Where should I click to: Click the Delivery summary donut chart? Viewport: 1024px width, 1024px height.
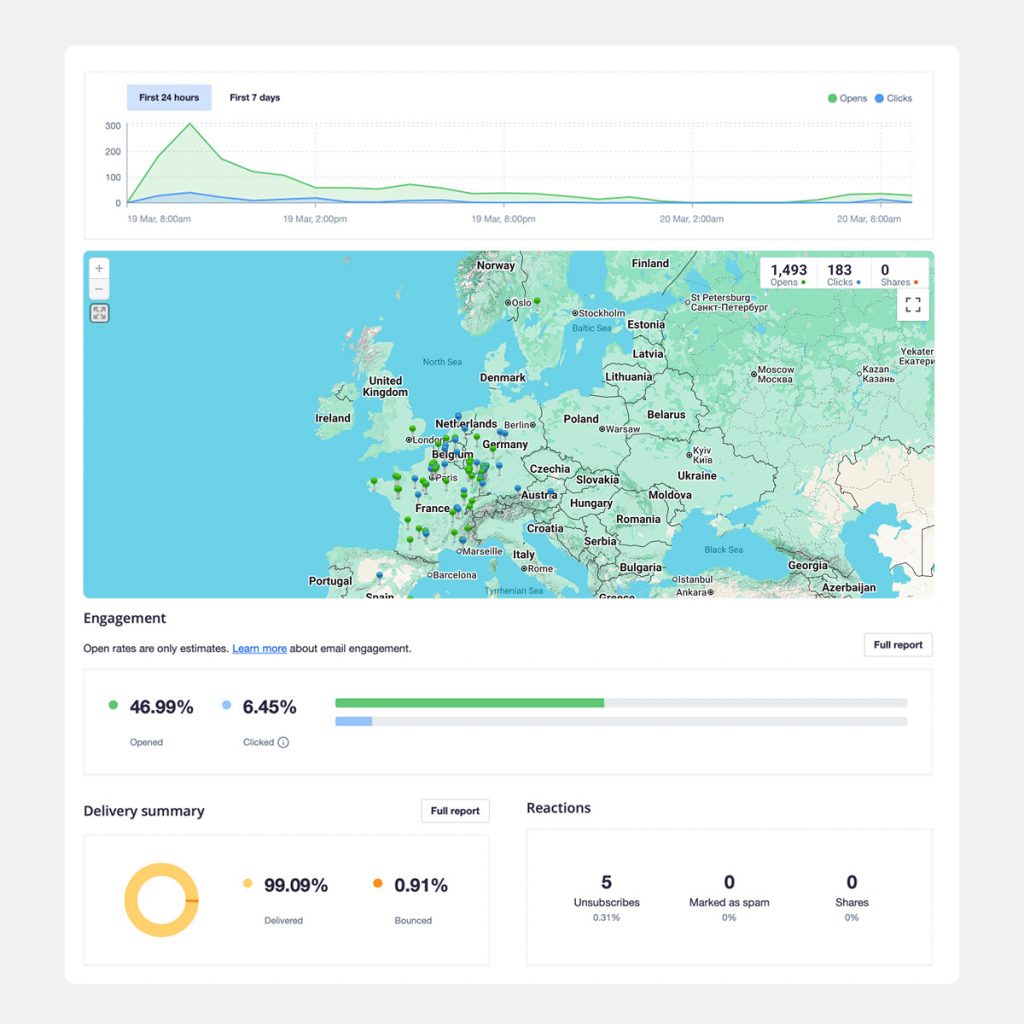(161, 900)
